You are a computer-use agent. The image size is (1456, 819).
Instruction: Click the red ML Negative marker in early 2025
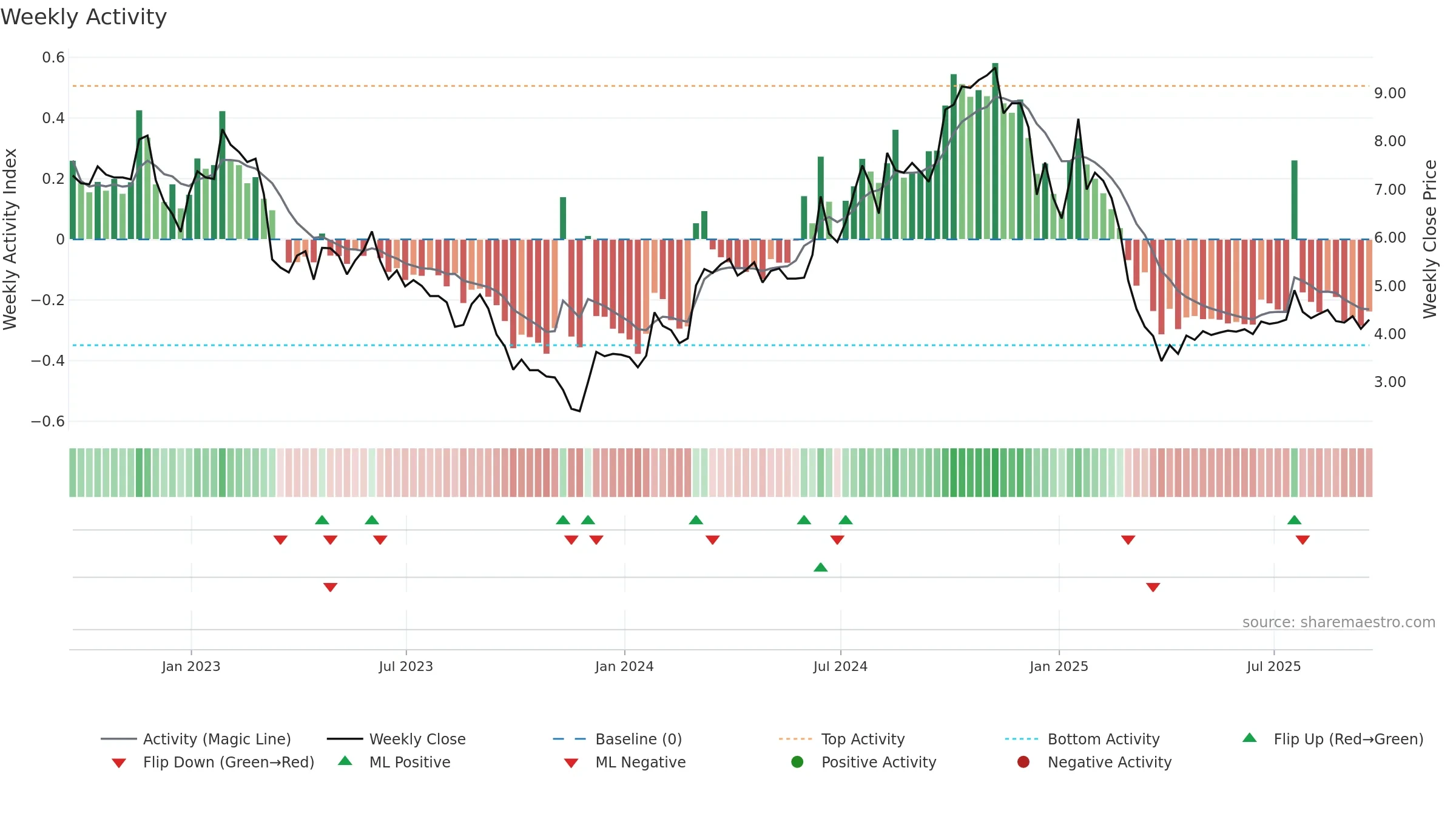point(1153,587)
